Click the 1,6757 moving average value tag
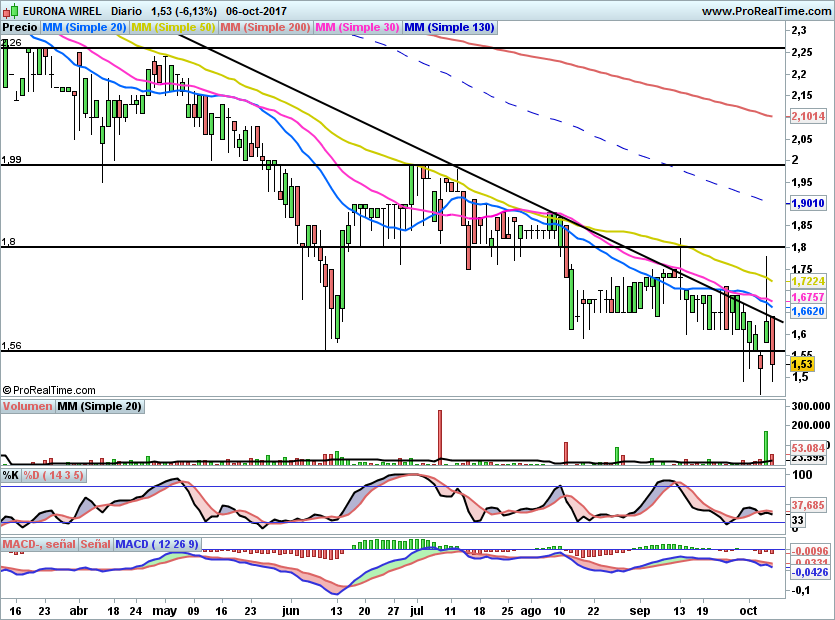 pyautogui.click(x=808, y=297)
